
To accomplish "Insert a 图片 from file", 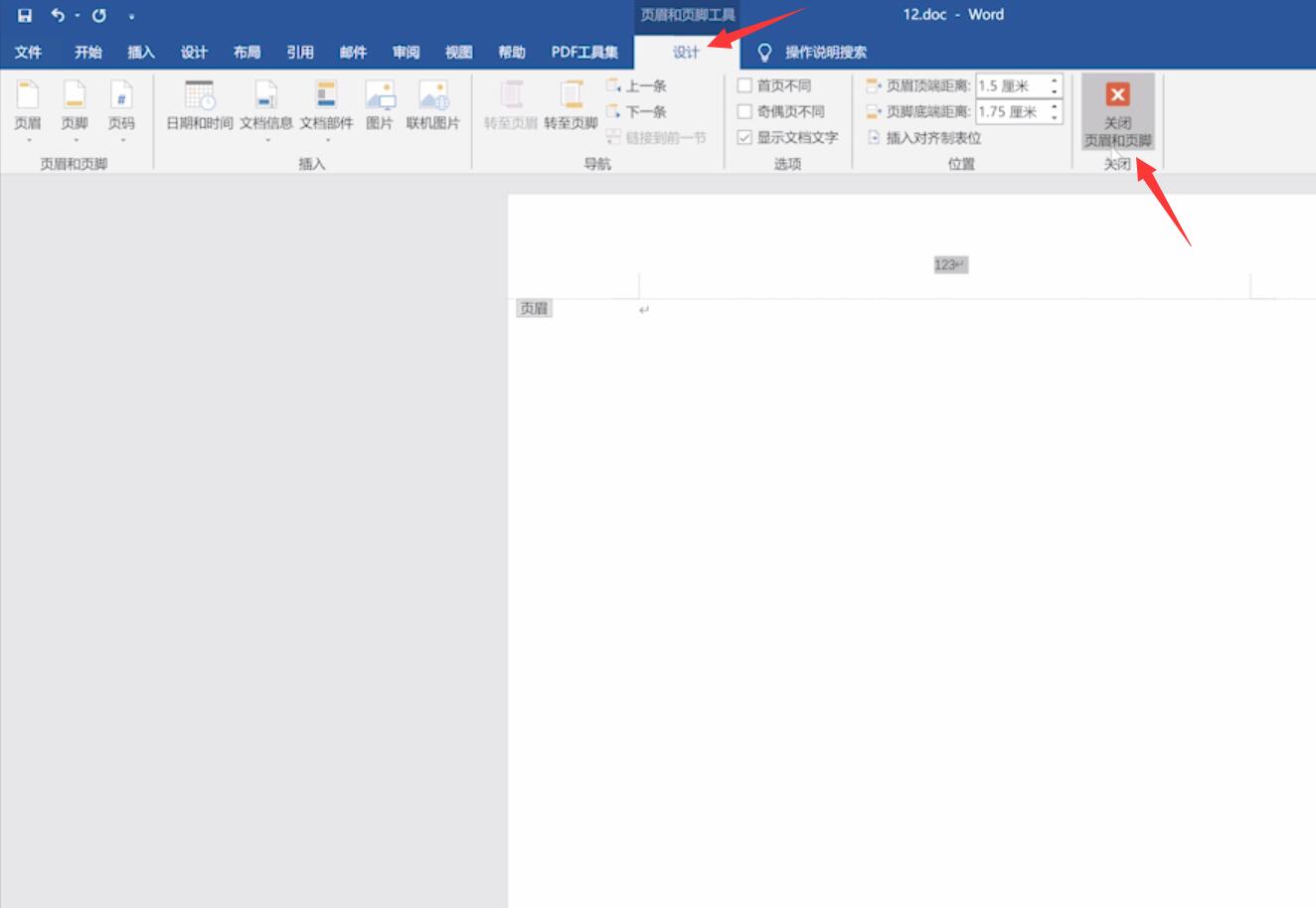I will [x=380, y=106].
